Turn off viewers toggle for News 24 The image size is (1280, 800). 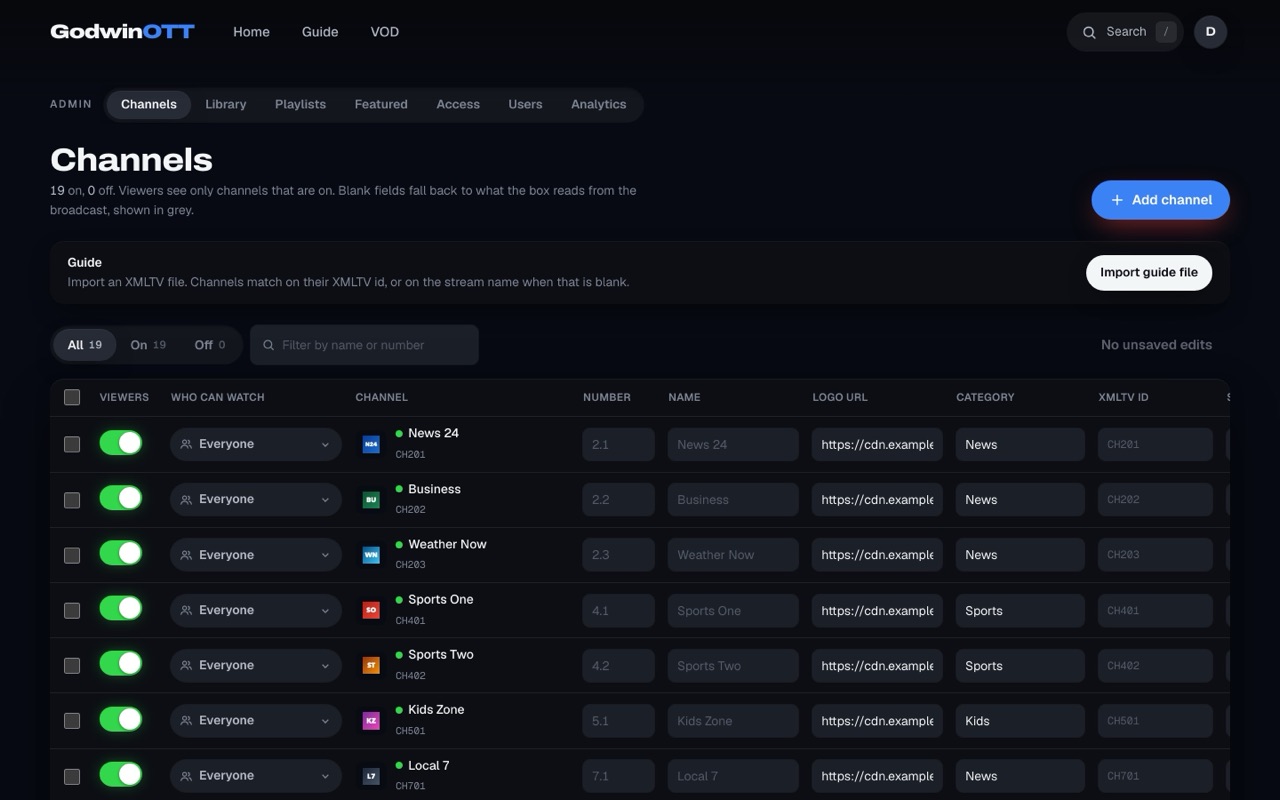pos(121,443)
